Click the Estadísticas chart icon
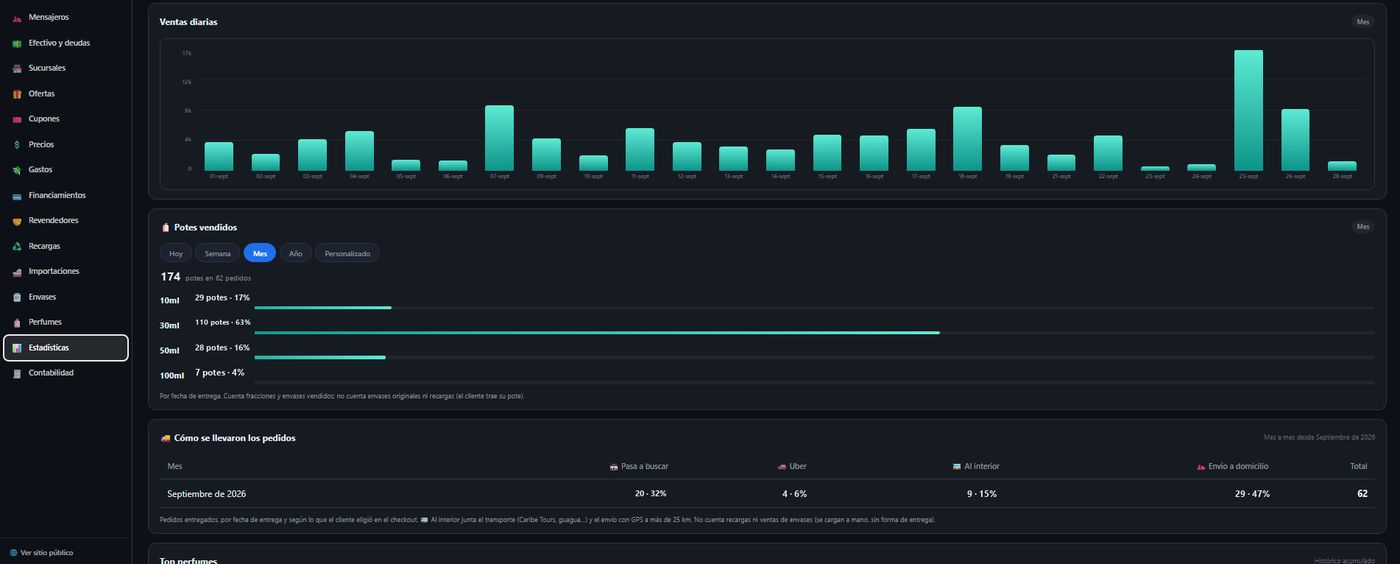Screen dimensions: 1400x564 [x=17, y=348]
